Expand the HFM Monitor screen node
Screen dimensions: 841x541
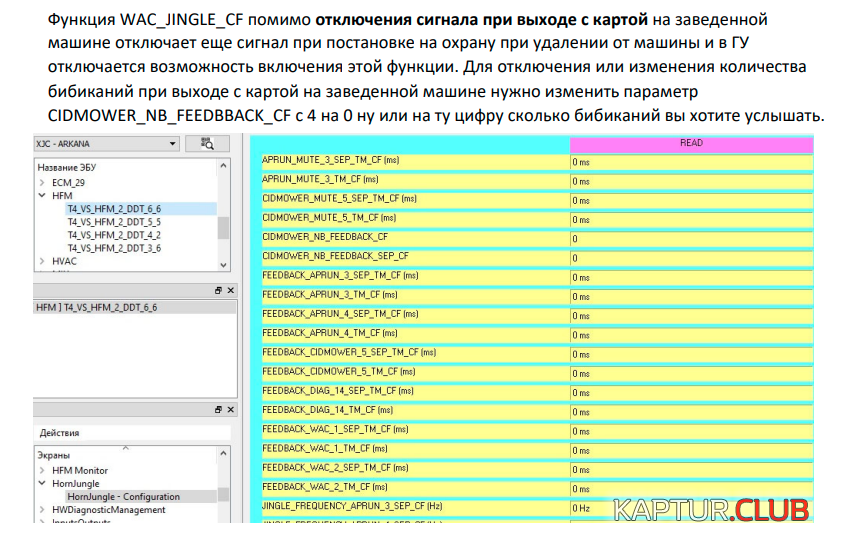point(41,470)
